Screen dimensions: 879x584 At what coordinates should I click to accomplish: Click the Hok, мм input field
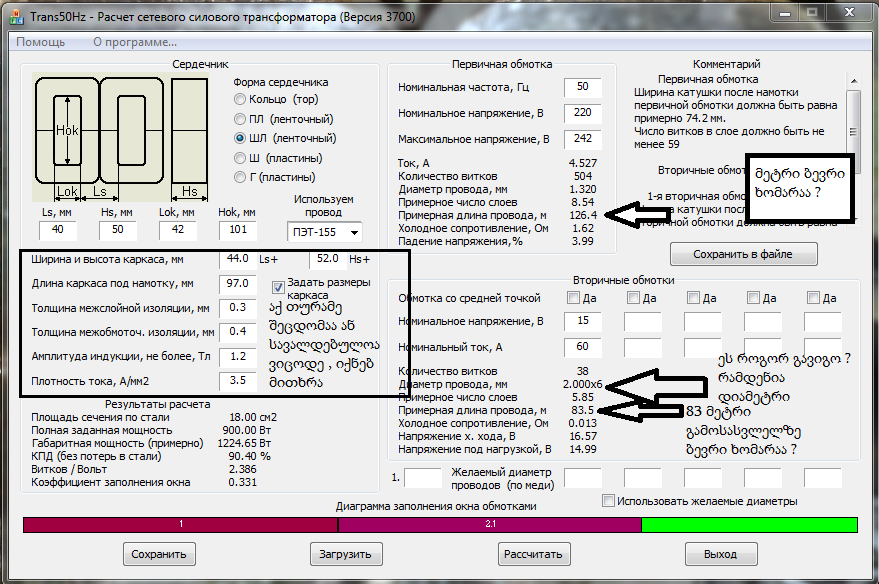click(238, 229)
